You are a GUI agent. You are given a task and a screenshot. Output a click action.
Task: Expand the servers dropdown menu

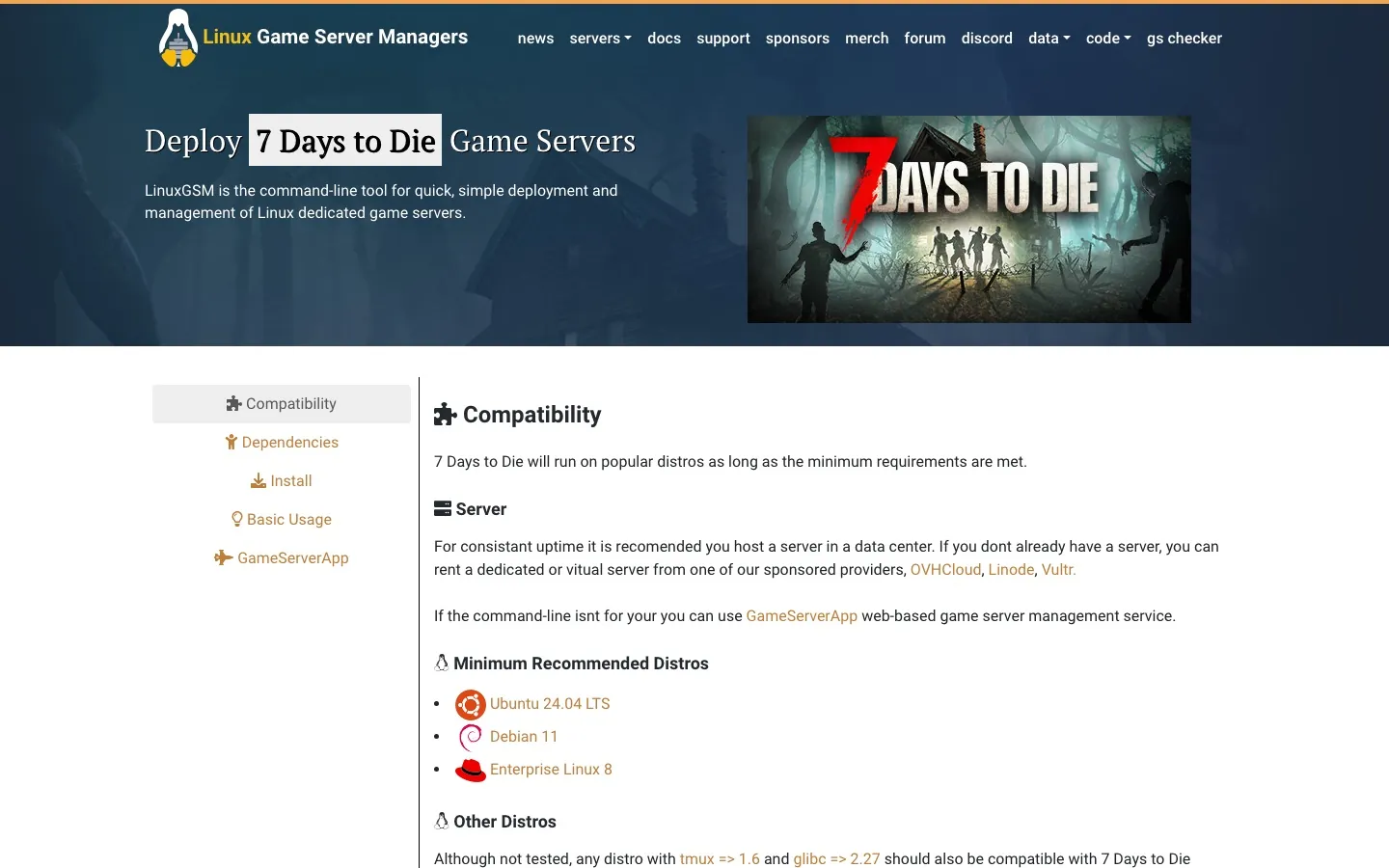(x=600, y=39)
